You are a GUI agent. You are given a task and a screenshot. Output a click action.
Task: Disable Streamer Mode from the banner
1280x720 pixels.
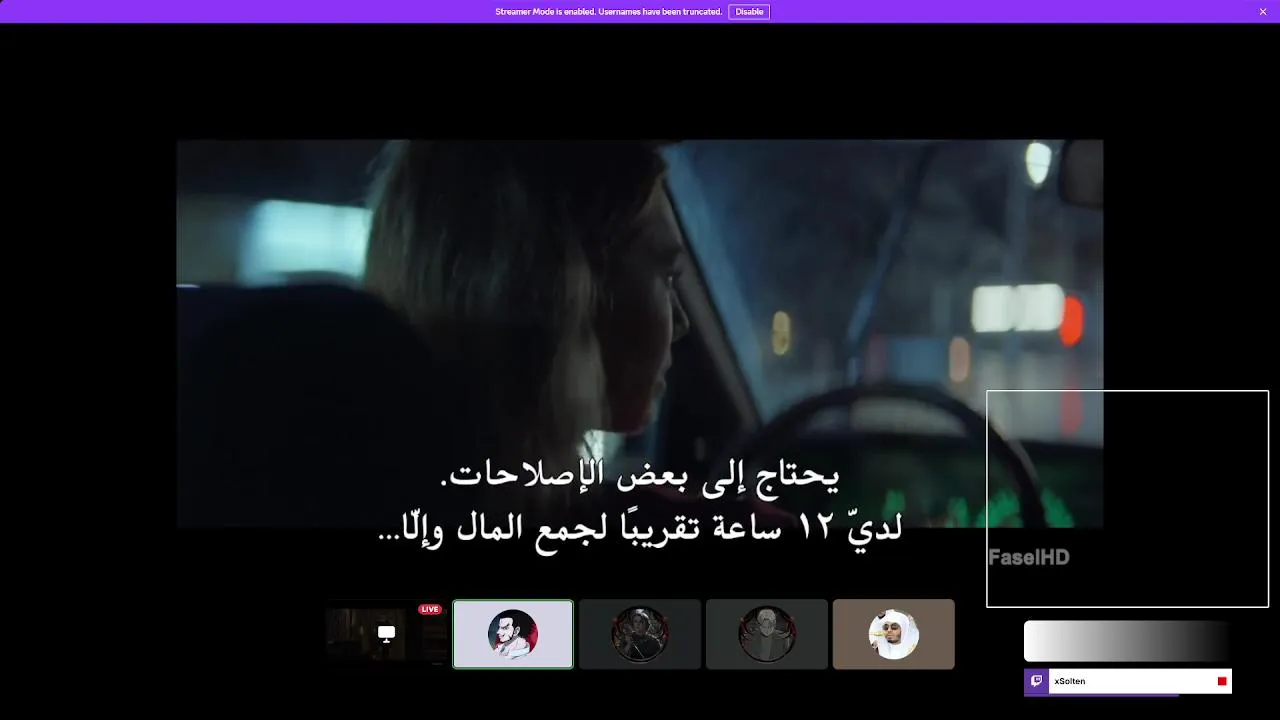click(749, 12)
